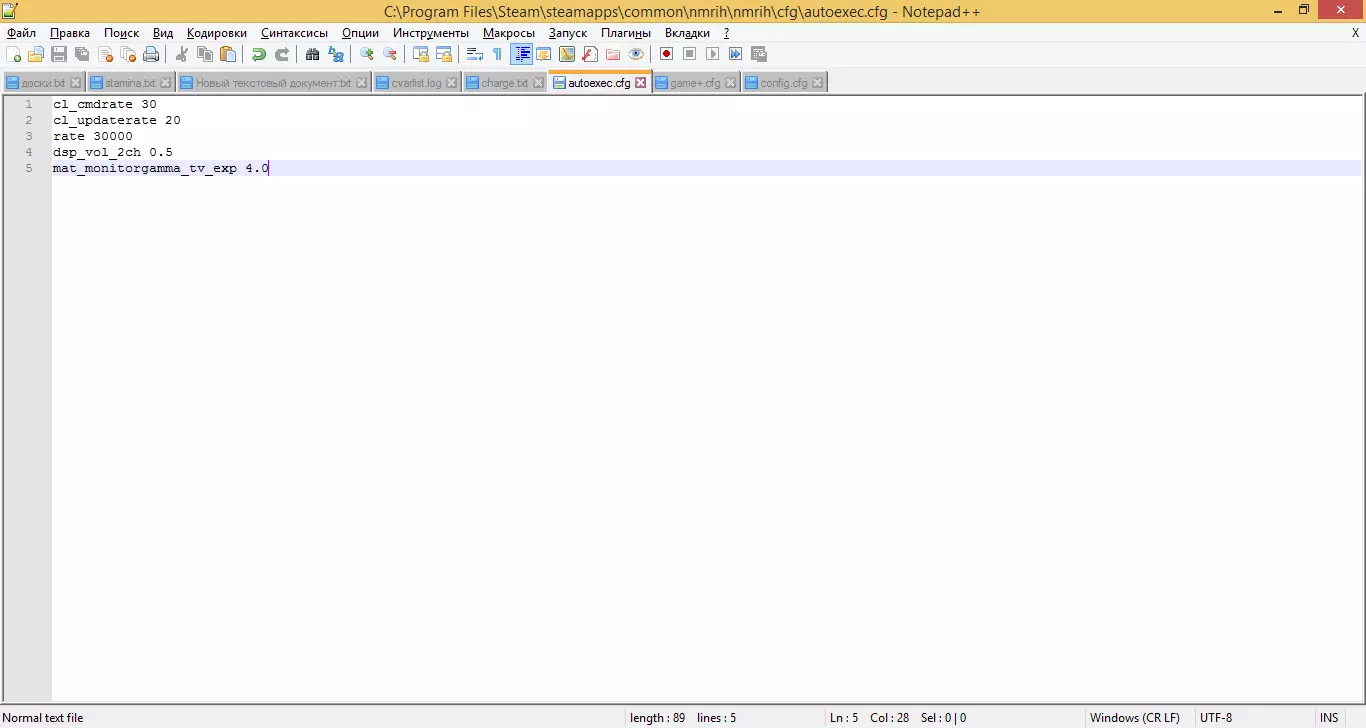1366x728 pixels.
Task: Open the Правка menu
Action: 70,33
